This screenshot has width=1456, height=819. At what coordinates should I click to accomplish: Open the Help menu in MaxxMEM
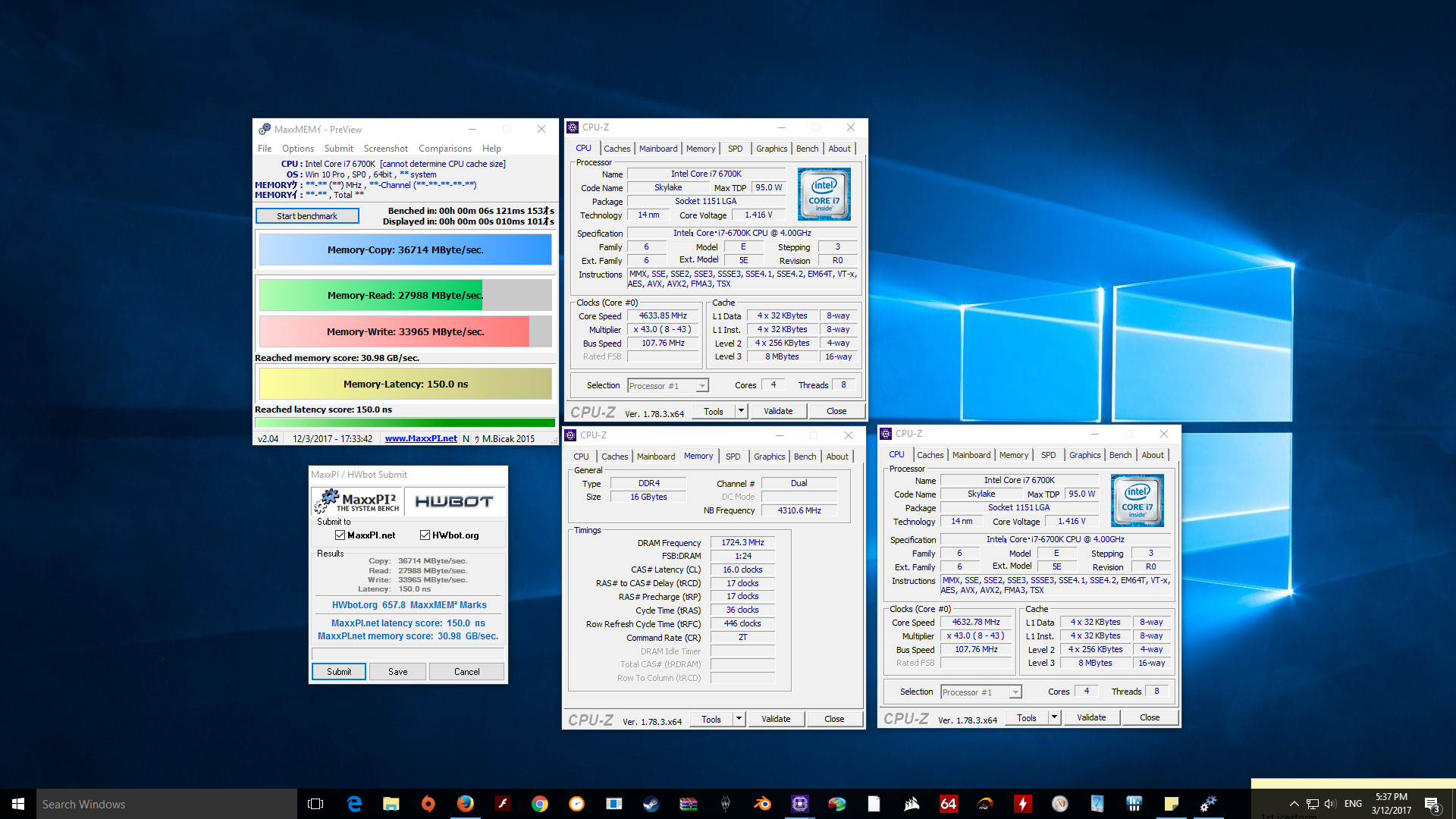pyautogui.click(x=491, y=149)
